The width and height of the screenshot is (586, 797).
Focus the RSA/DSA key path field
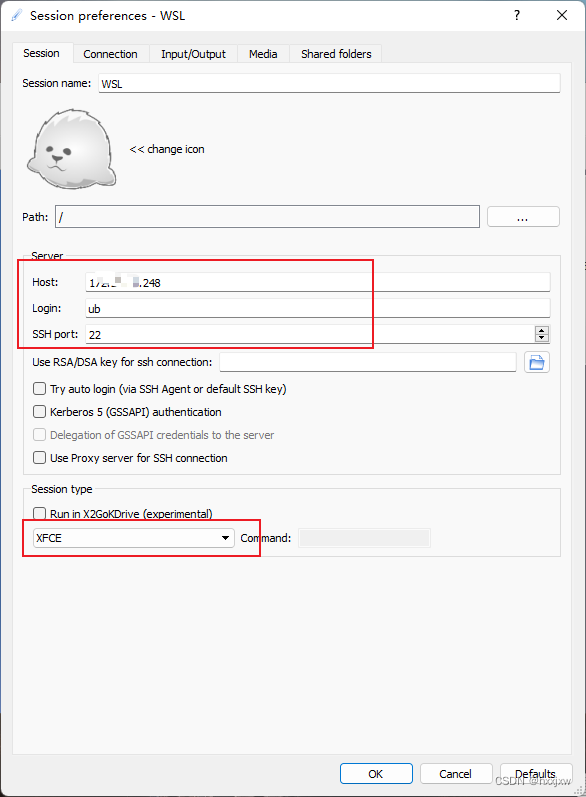pyautogui.click(x=368, y=362)
